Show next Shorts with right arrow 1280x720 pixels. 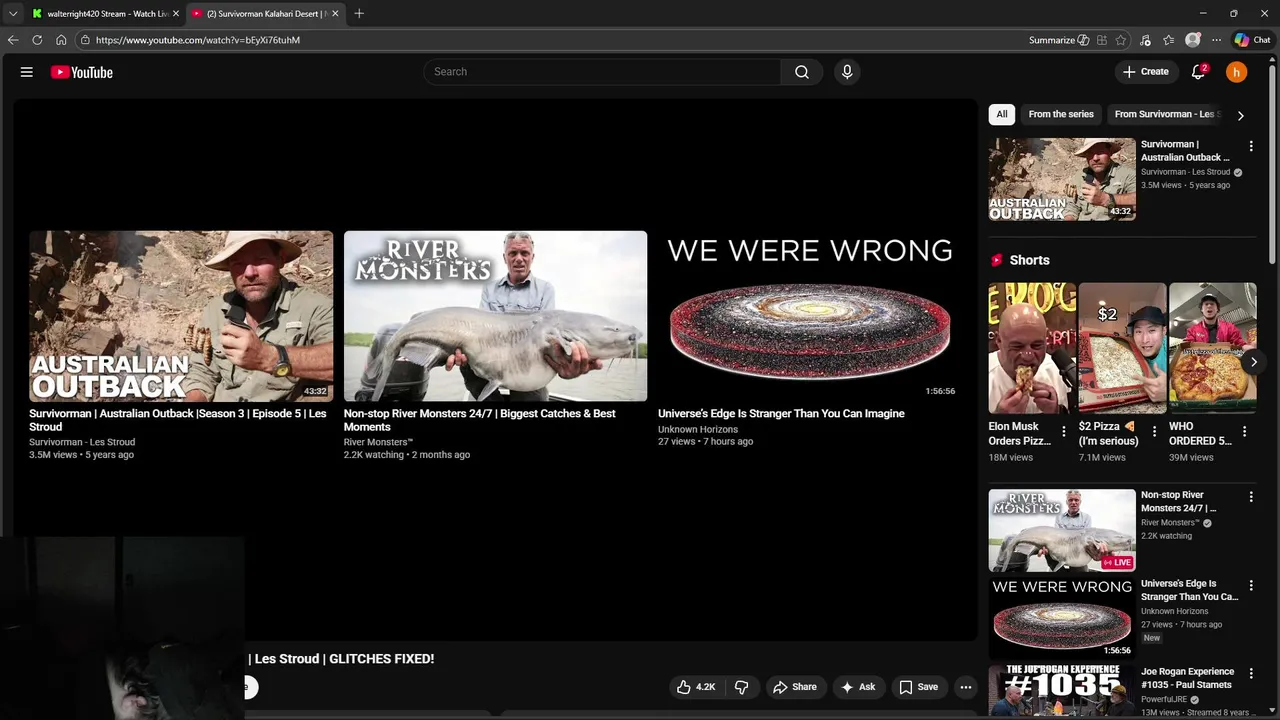pos(1253,362)
